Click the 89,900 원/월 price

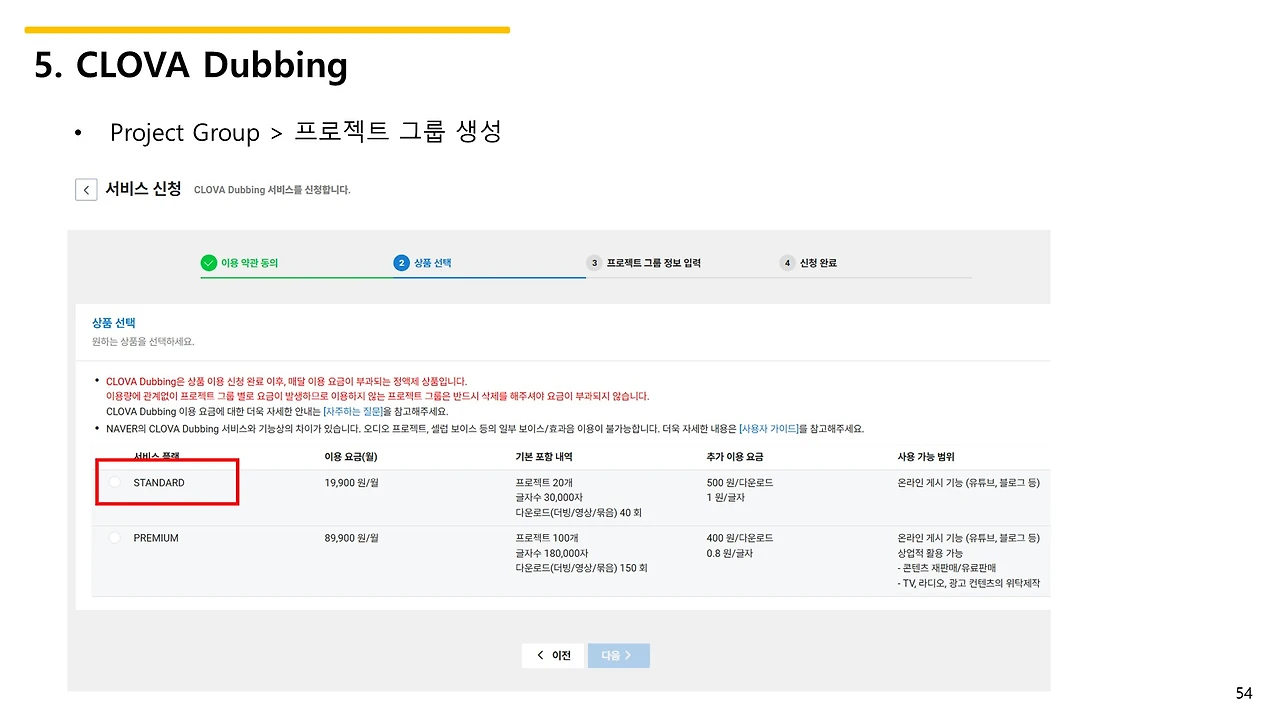pos(350,538)
